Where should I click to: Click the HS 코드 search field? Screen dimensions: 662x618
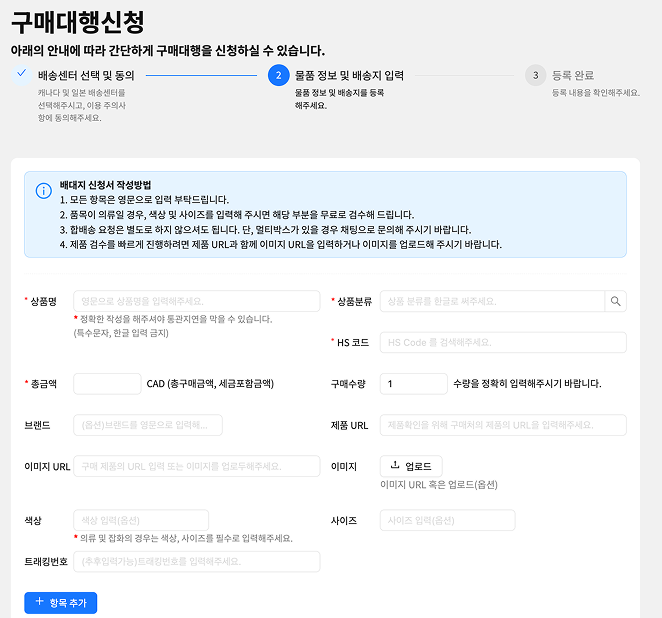[x=503, y=342]
